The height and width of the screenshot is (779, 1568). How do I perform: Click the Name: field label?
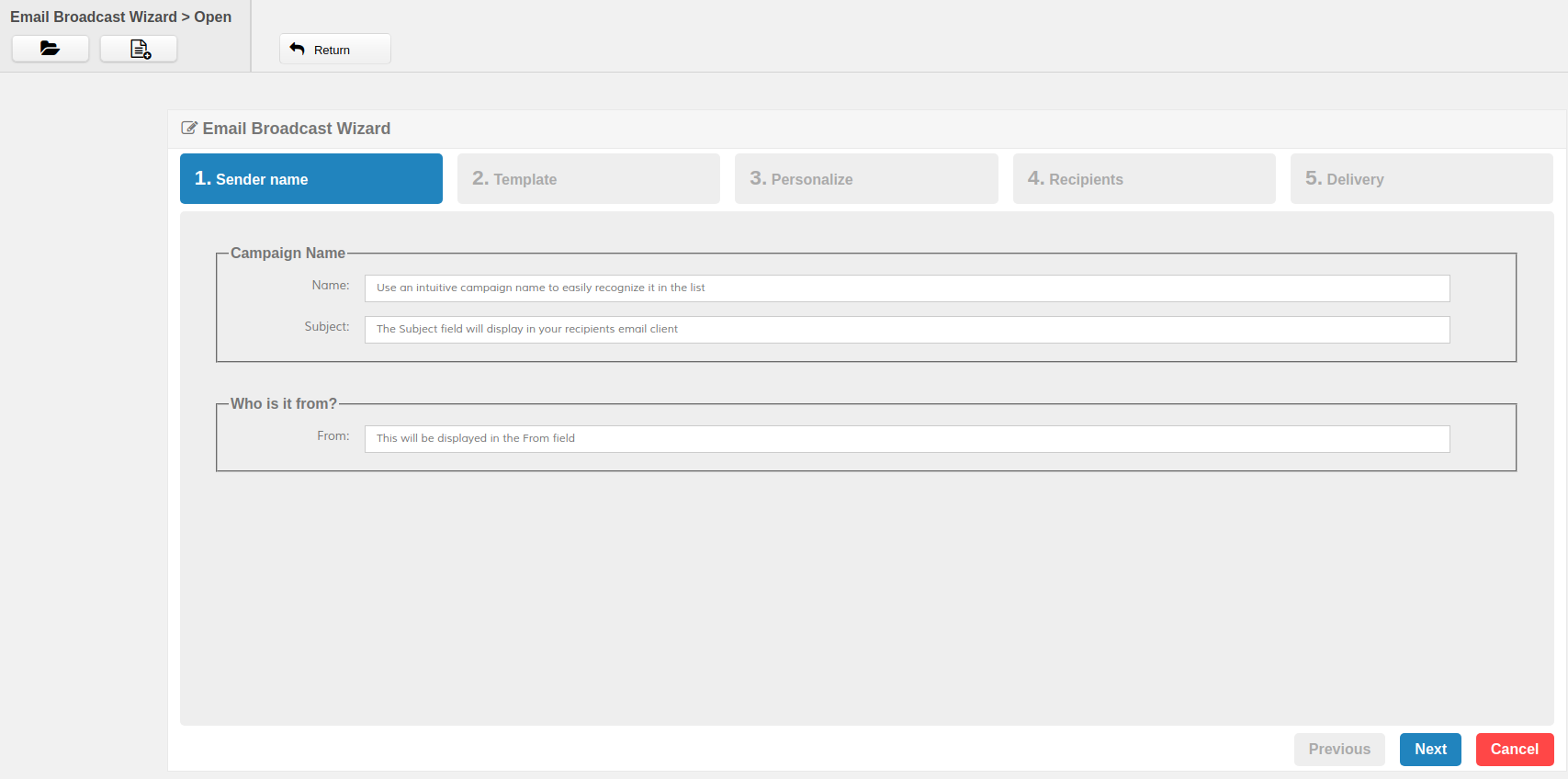tap(330, 286)
